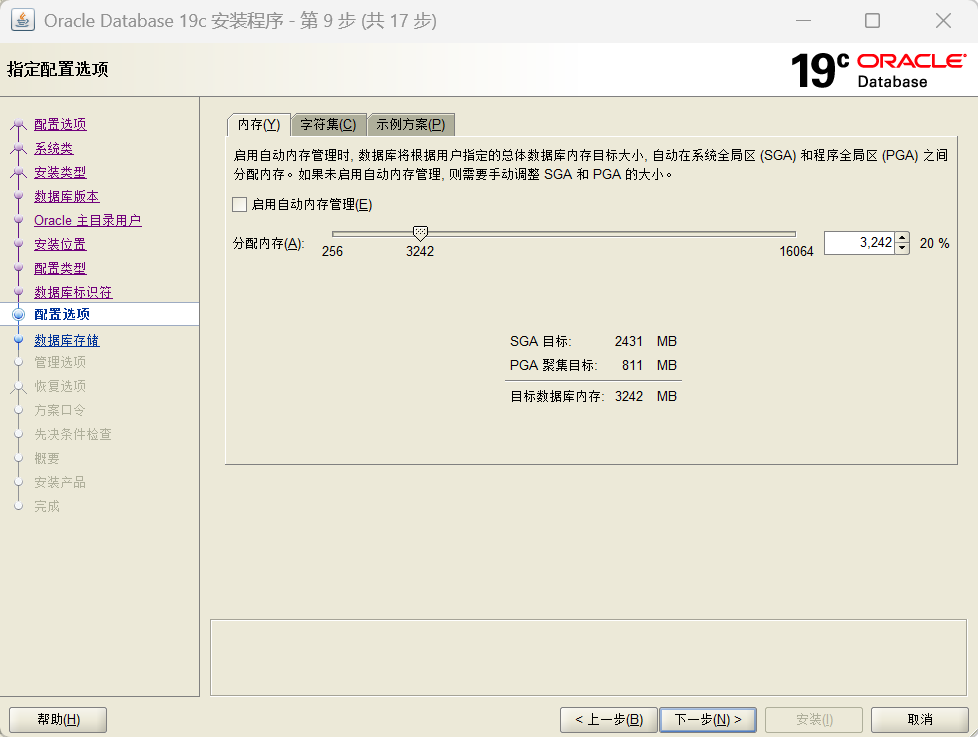The image size is (978, 737).
Task: Open the 数据库标识符 step link
Action: (74, 292)
